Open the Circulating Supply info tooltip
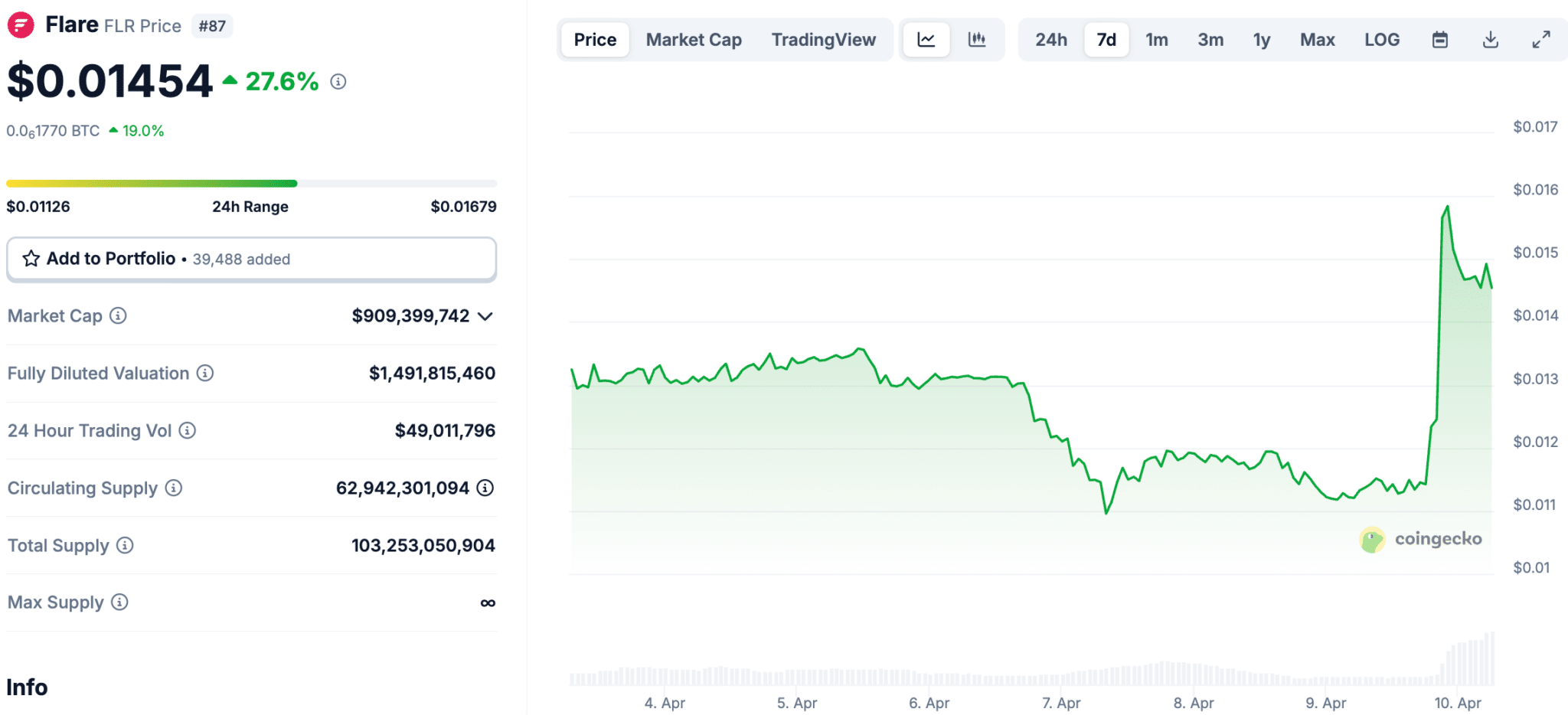1568x715 pixels. [x=174, y=488]
